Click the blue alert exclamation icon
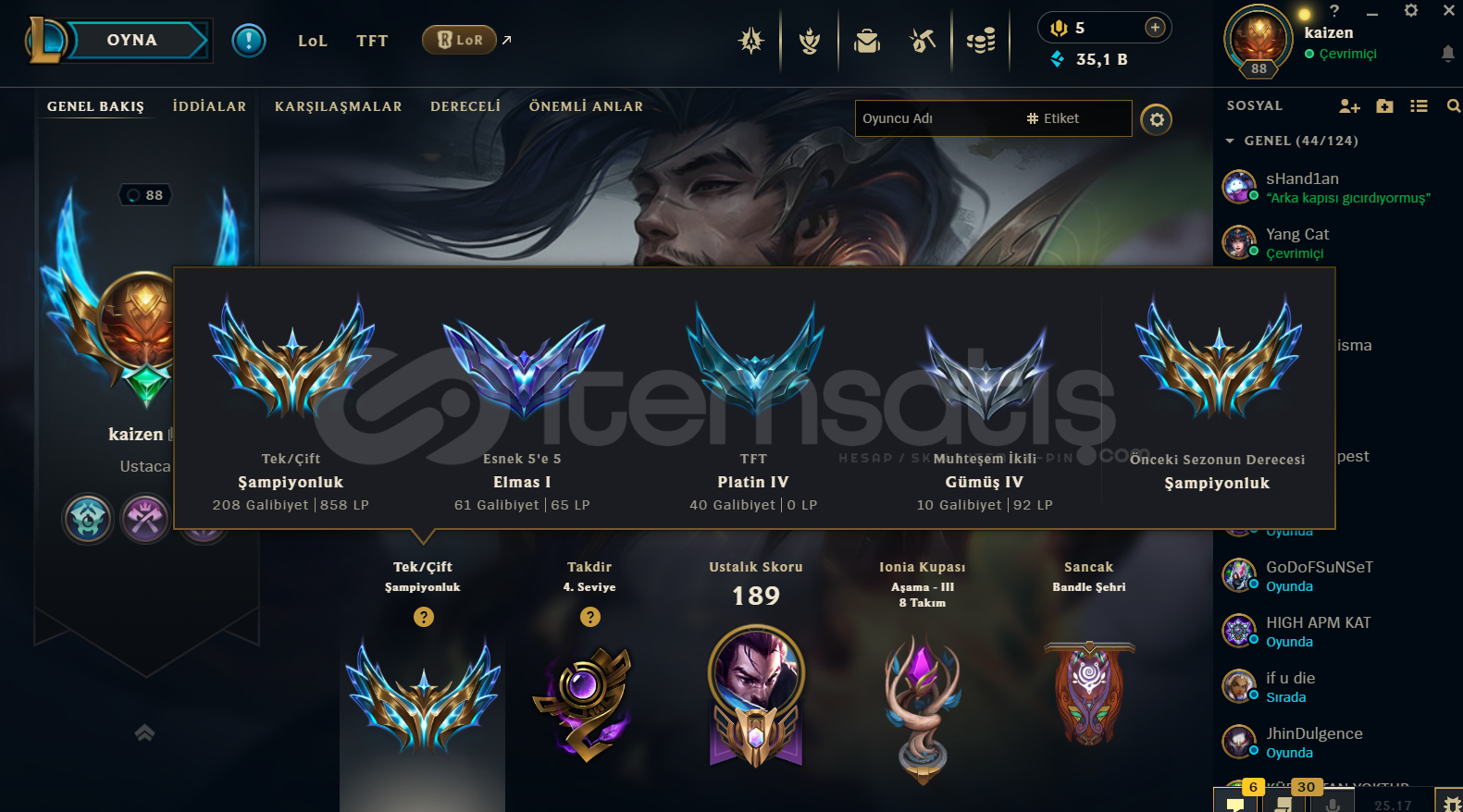The height and width of the screenshot is (812, 1463). coord(248,41)
